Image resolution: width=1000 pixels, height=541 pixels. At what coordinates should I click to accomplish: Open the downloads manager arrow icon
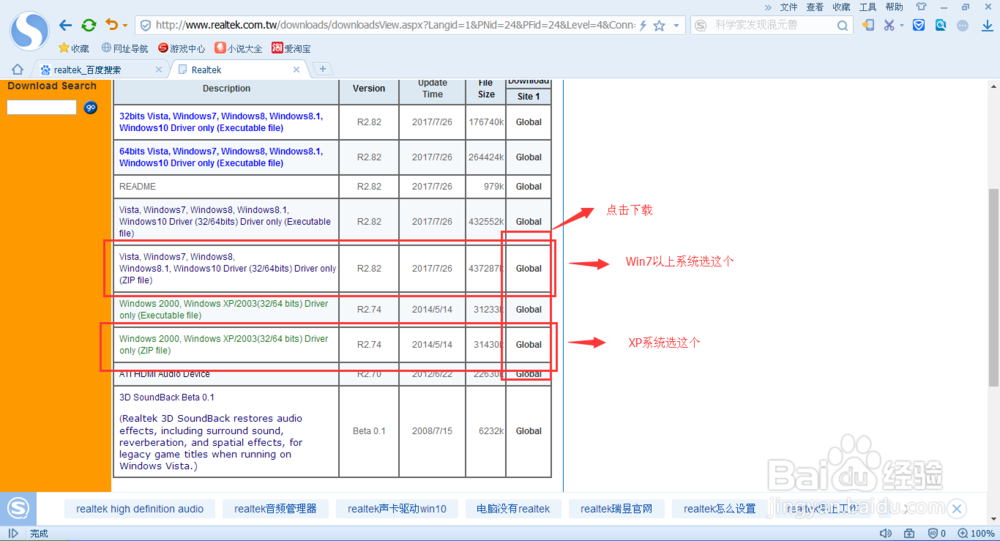[987, 26]
